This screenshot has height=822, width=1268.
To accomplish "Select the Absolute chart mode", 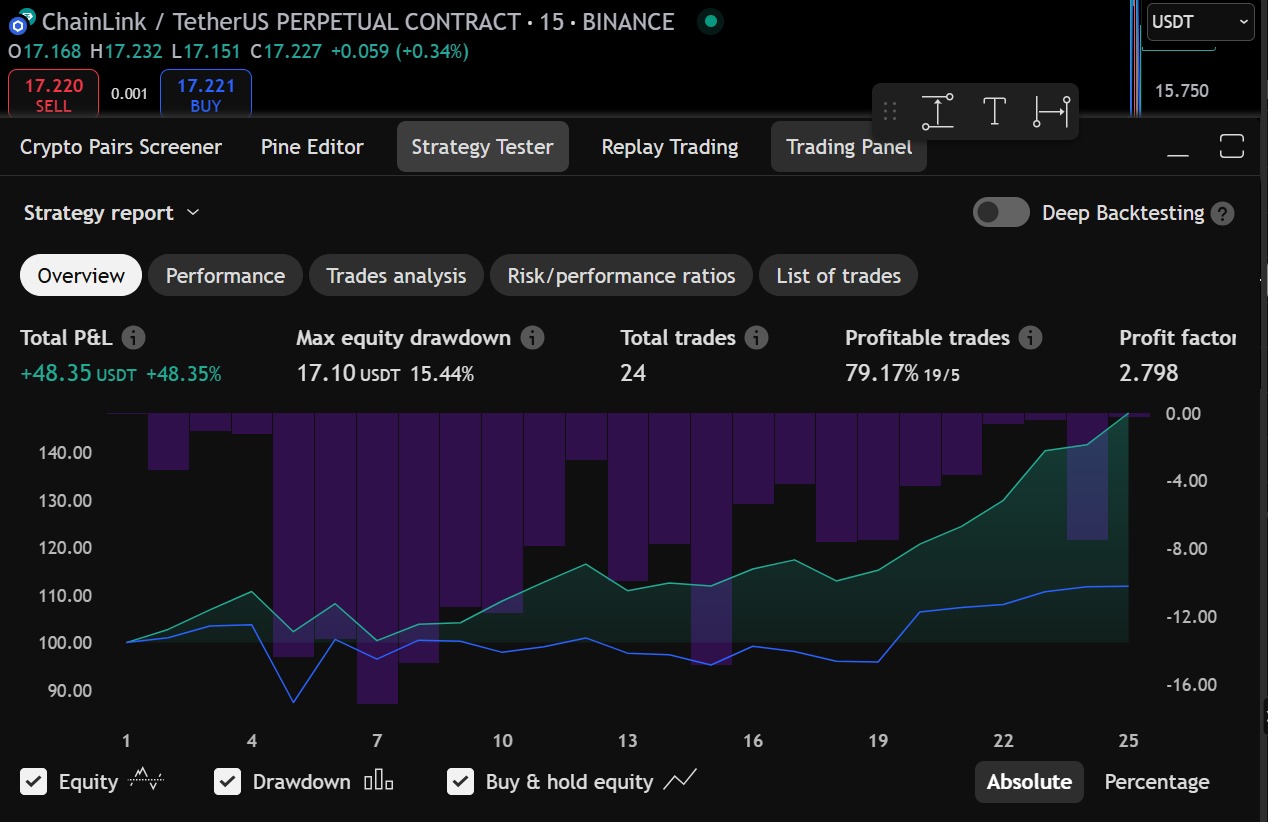I will tap(1029, 781).
